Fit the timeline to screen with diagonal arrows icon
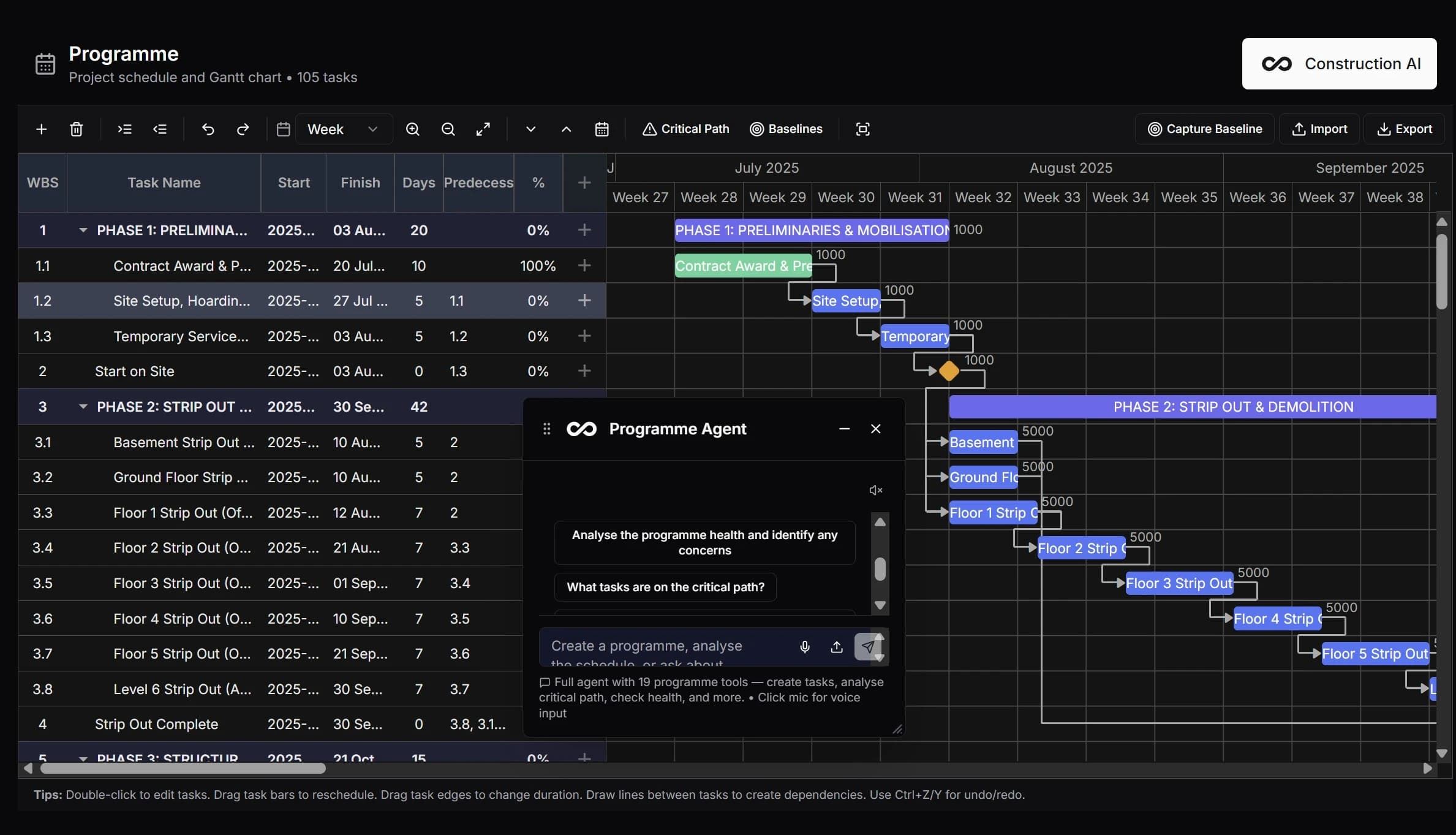1456x835 pixels. point(483,129)
